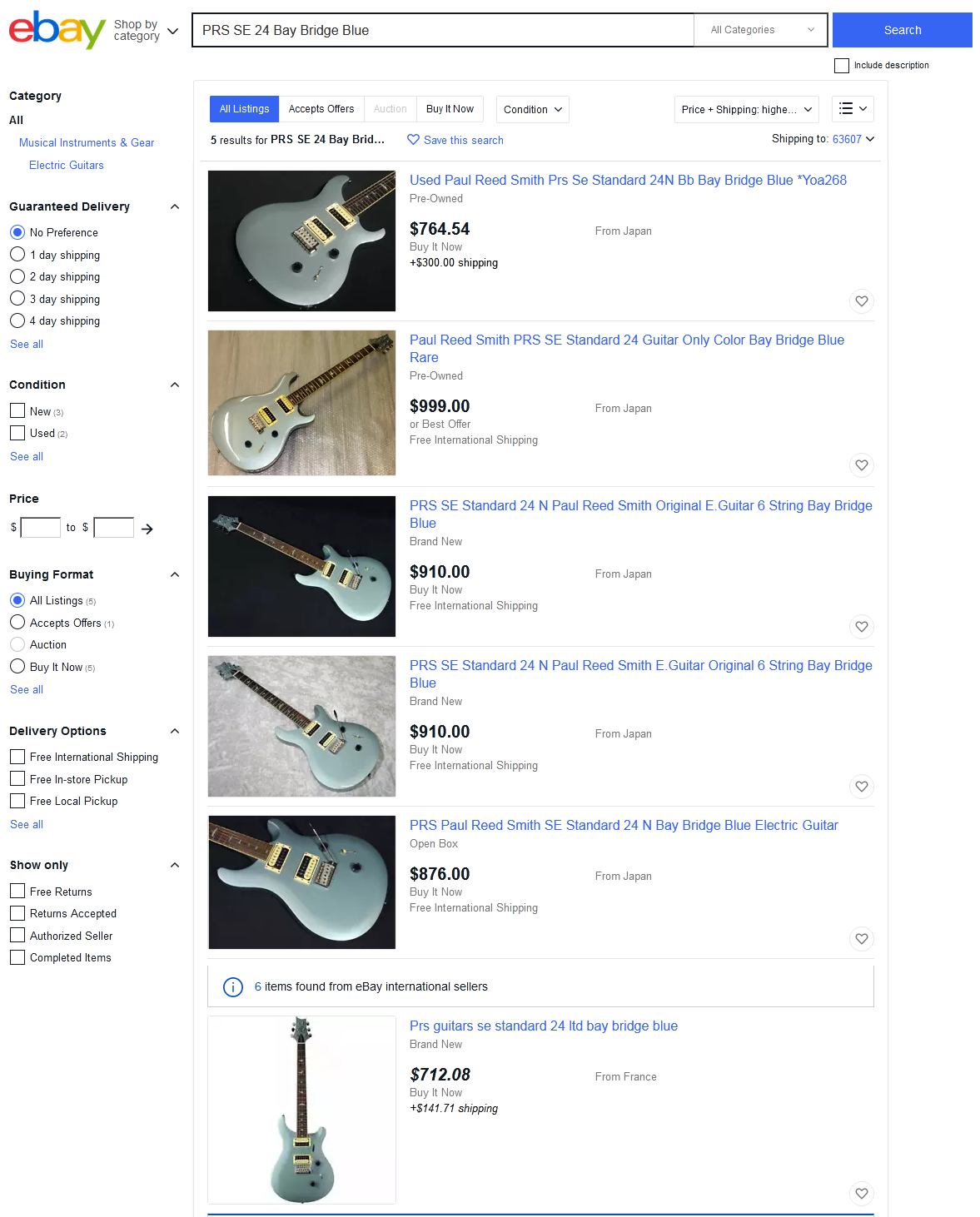
Task: Add the $764.54 guitar to watchlist
Action: click(862, 301)
